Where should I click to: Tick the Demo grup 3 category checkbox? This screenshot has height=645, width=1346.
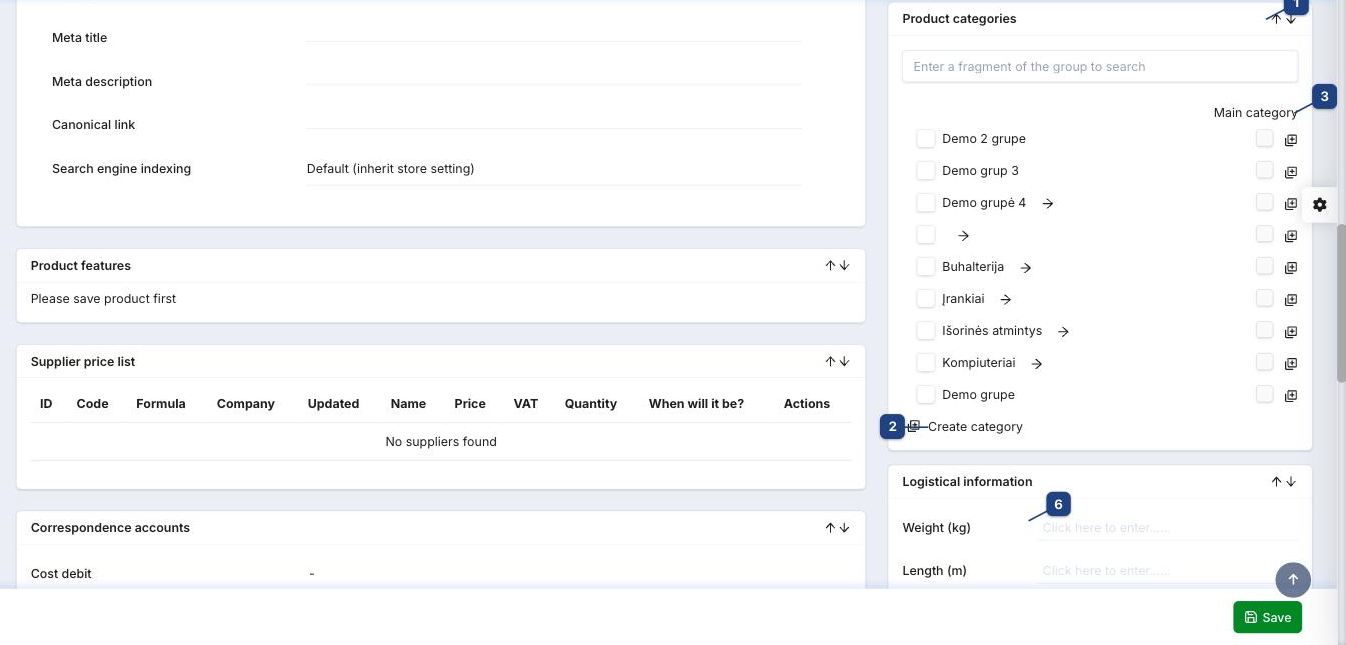click(x=926, y=170)
